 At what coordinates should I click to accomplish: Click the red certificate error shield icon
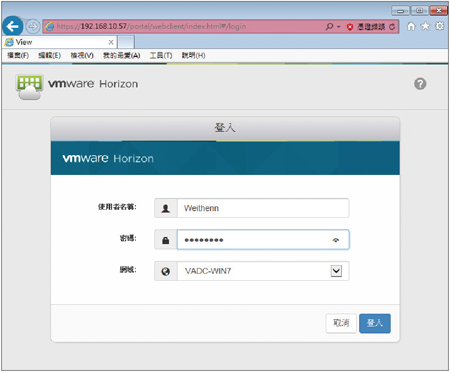coord(350,27)
